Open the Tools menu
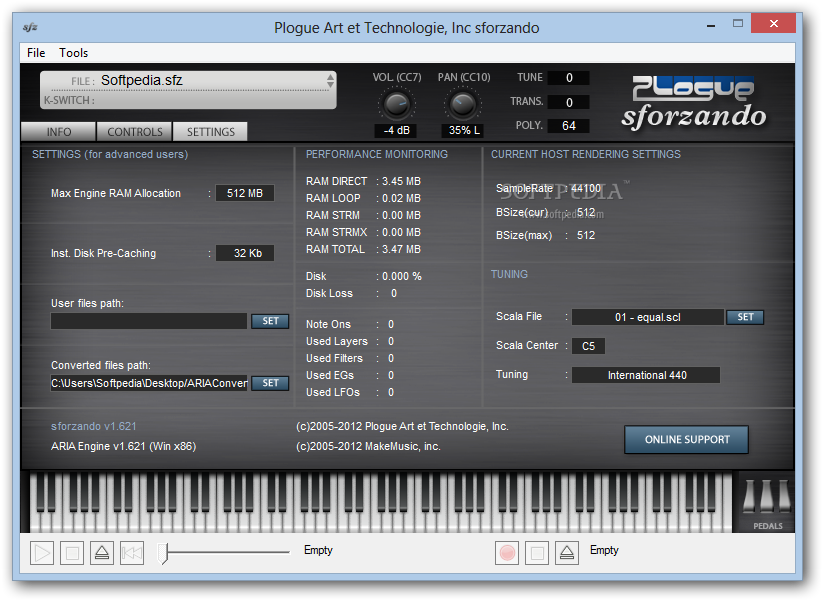This screenshot has width=823, height=601. click(73, 53)
